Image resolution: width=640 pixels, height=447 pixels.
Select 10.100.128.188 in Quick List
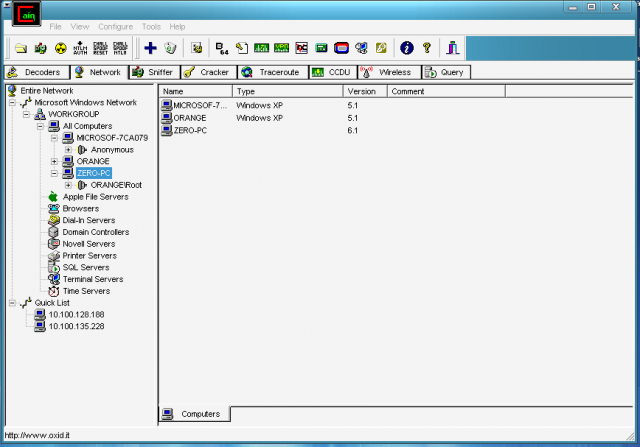[76, 315]
